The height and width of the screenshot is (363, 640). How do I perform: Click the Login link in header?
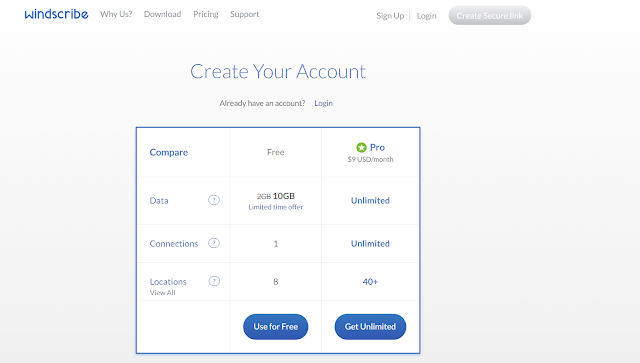coord(427,16)
